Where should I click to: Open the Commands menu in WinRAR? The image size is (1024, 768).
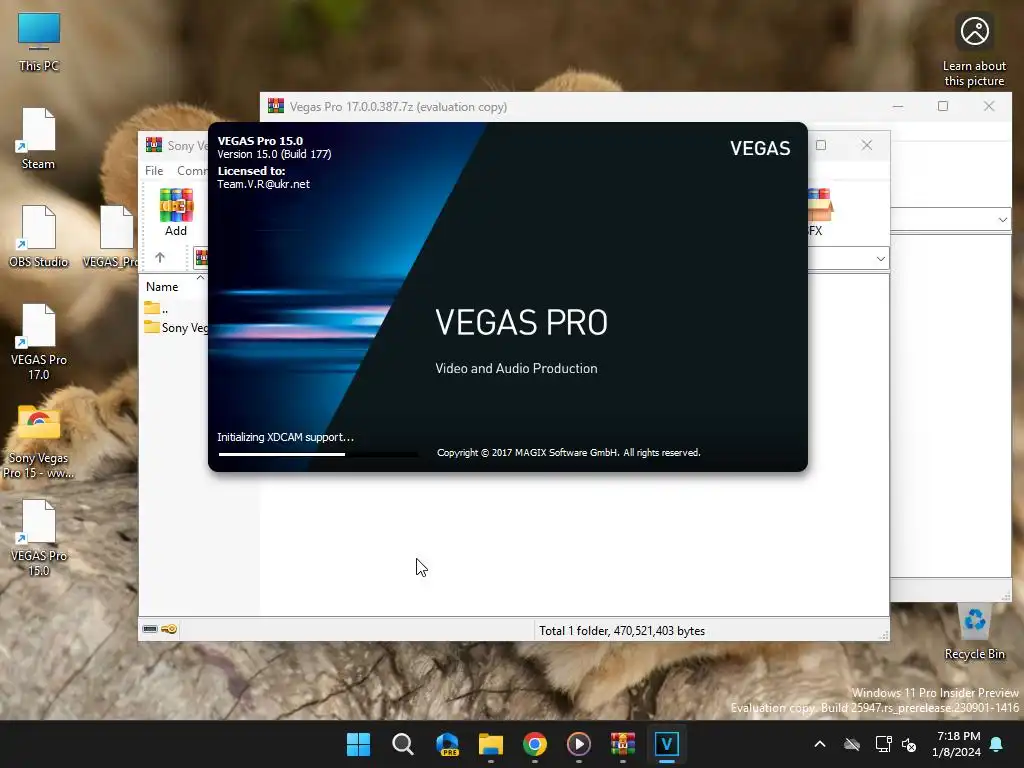pos(192,170)
